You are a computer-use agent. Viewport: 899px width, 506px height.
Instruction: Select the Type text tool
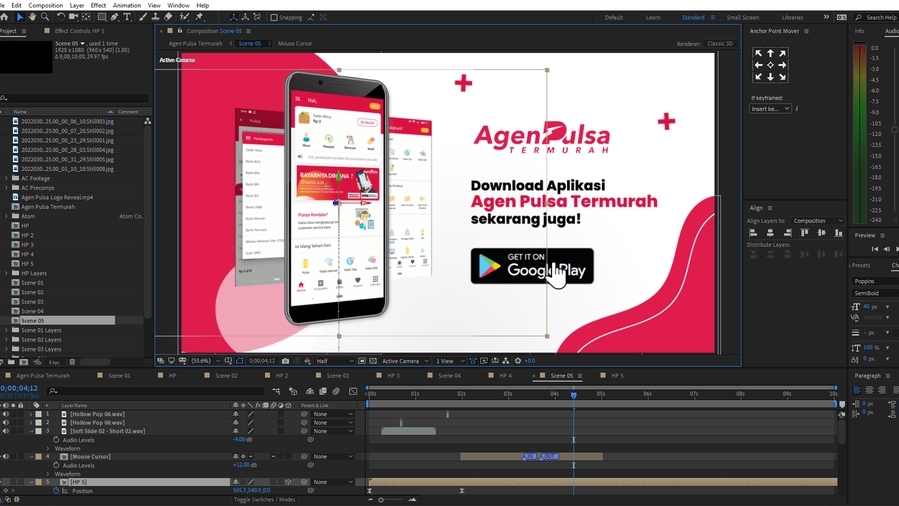(127, 17)
